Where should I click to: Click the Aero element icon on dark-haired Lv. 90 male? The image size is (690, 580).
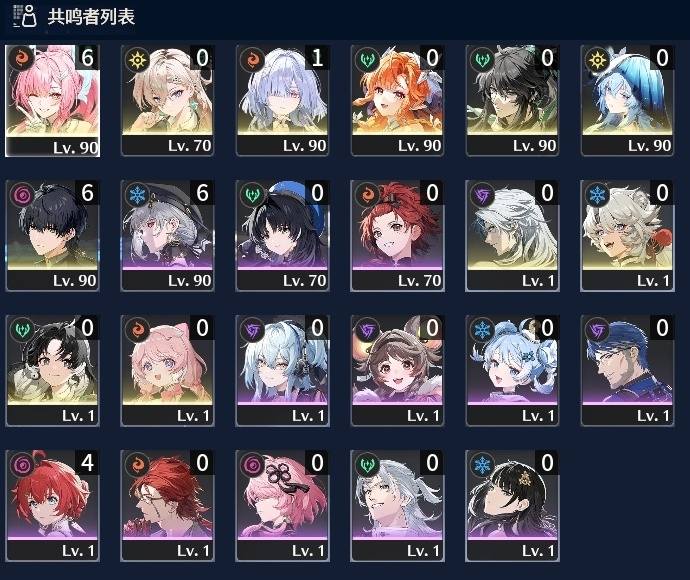click(x=482, y=60)
